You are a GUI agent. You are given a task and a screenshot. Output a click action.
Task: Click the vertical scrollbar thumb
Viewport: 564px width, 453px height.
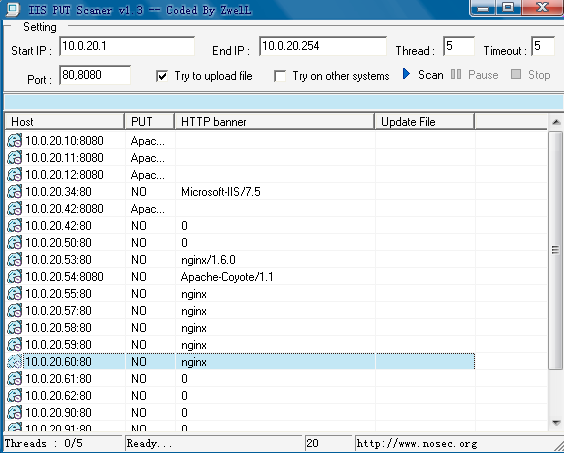coord(556,250)
